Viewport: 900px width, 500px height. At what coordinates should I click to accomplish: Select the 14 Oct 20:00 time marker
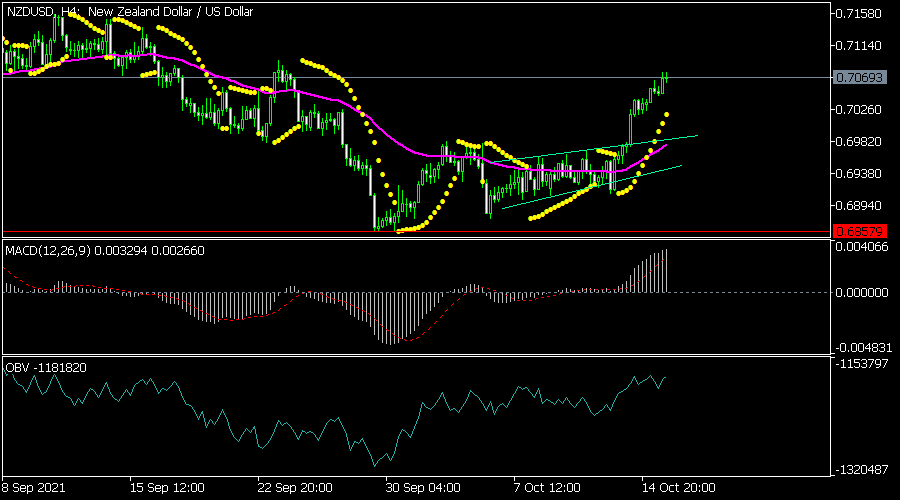point(676,487)
